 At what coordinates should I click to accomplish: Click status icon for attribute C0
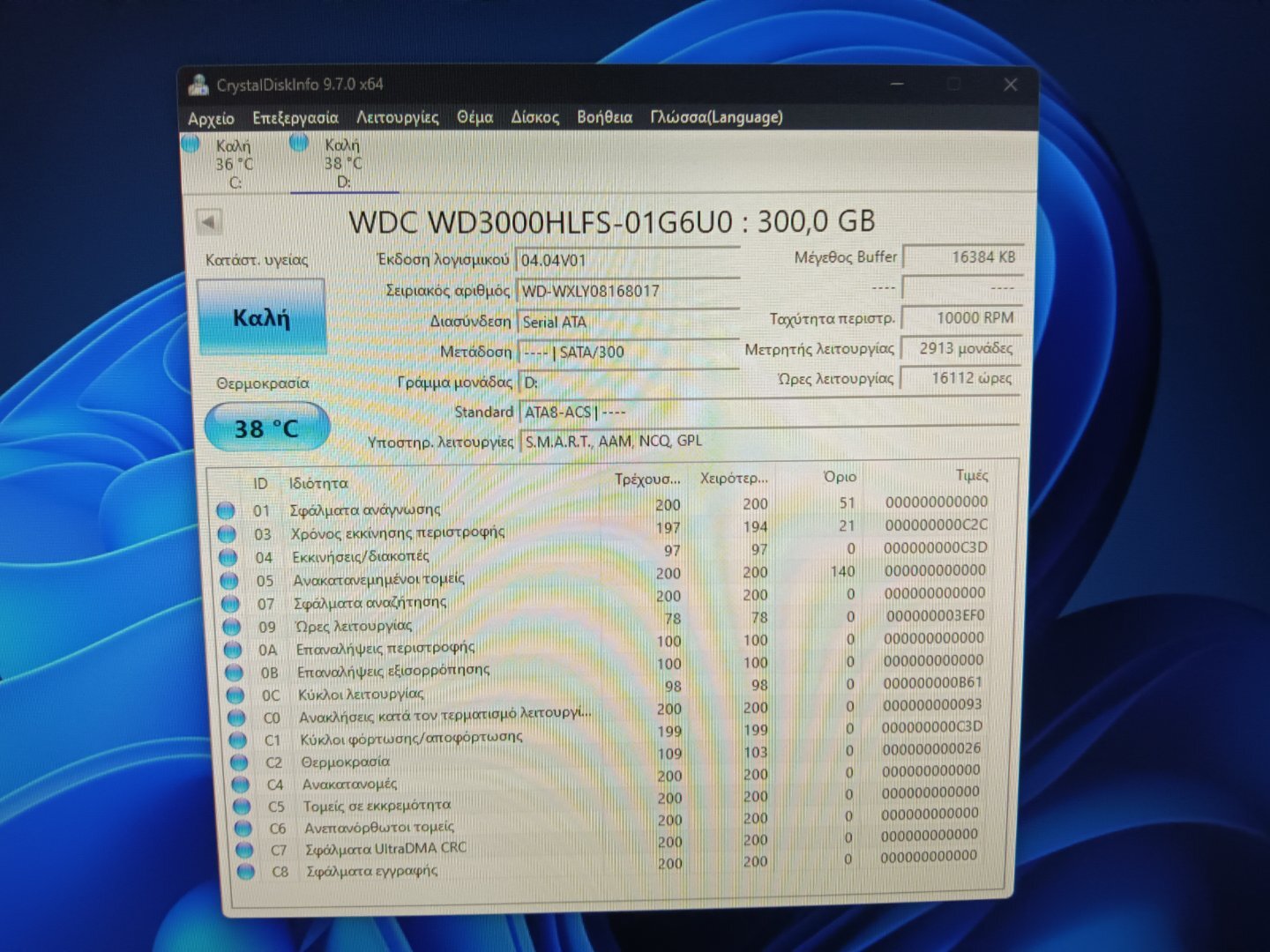236,718
